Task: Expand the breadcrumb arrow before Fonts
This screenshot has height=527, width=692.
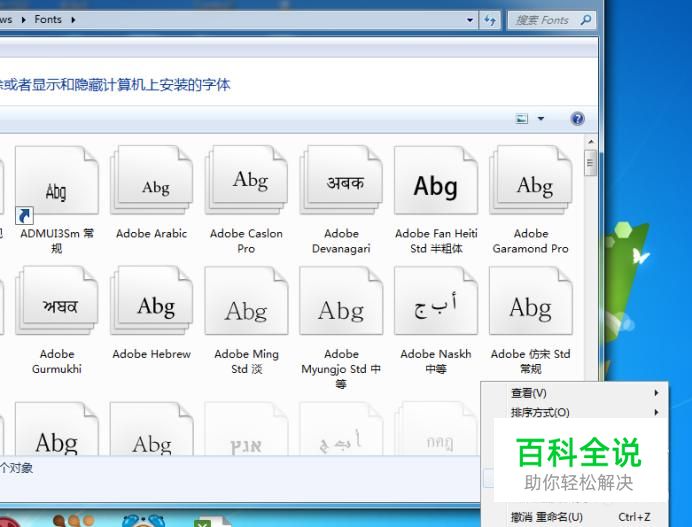Action: [23, 20]
